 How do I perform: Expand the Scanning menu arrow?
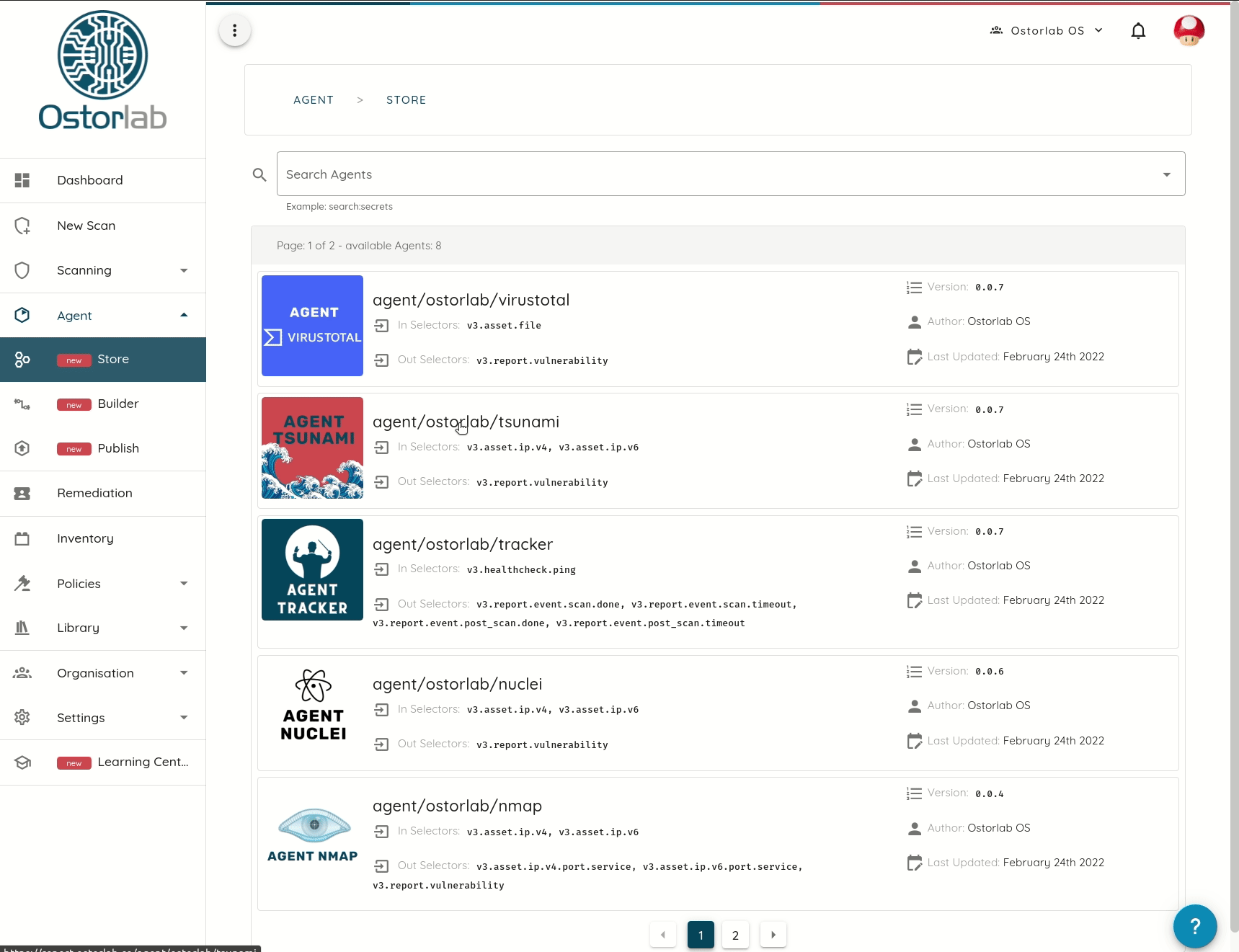click(184, 270)
